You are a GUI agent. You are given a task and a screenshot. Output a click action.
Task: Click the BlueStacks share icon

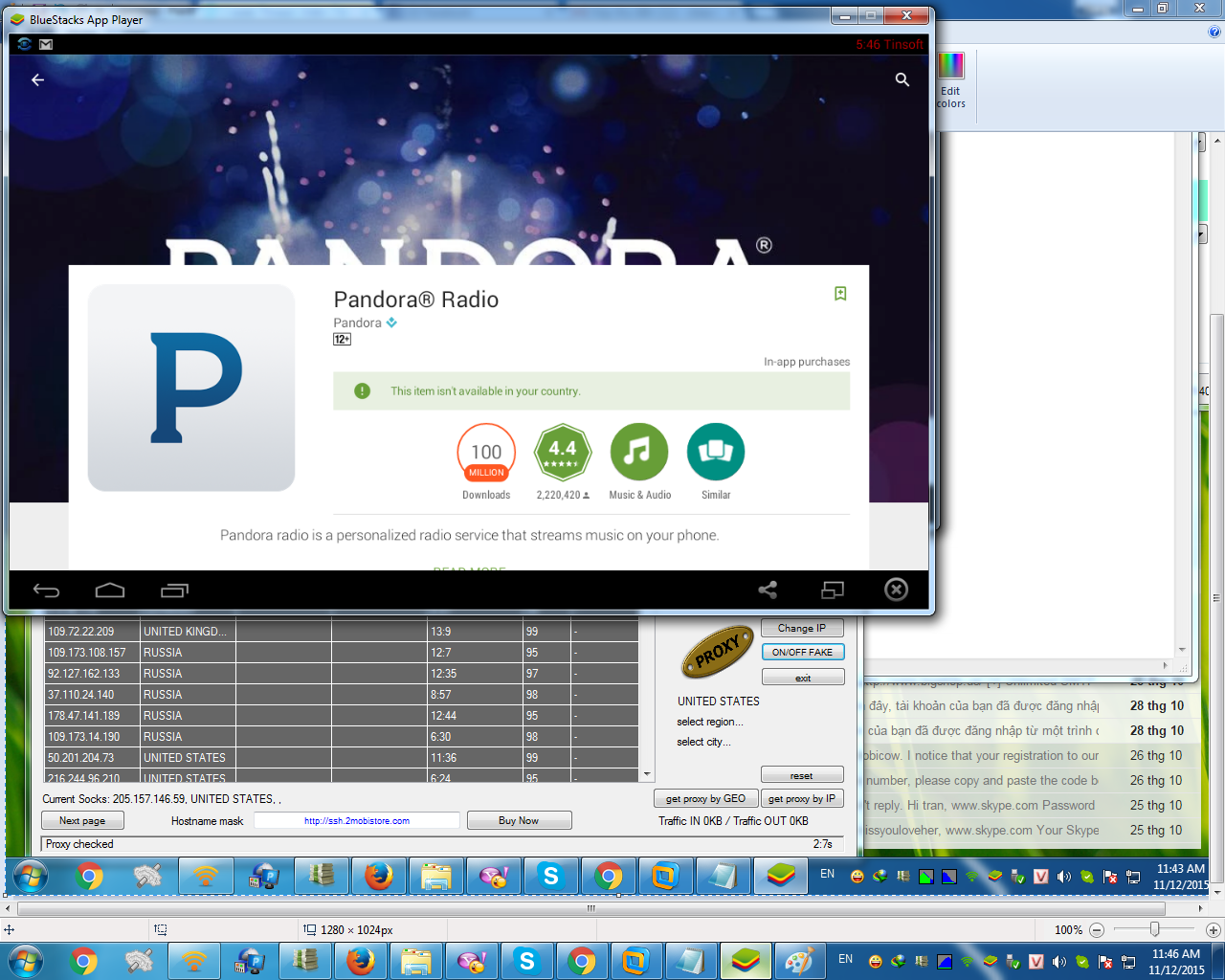768,590
